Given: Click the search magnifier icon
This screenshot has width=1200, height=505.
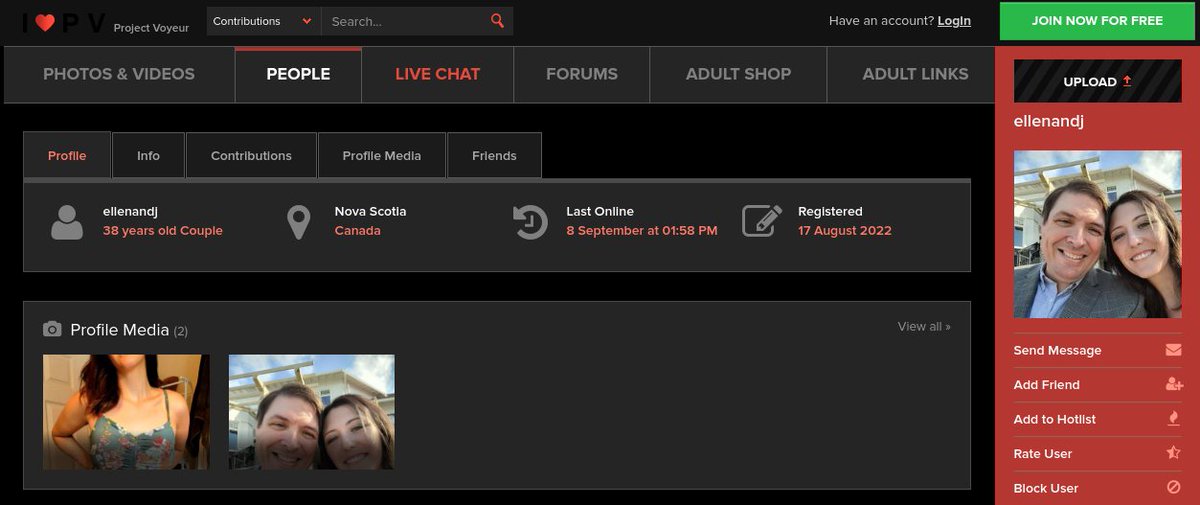Looking at the screenshot, I should coord(498,21).
